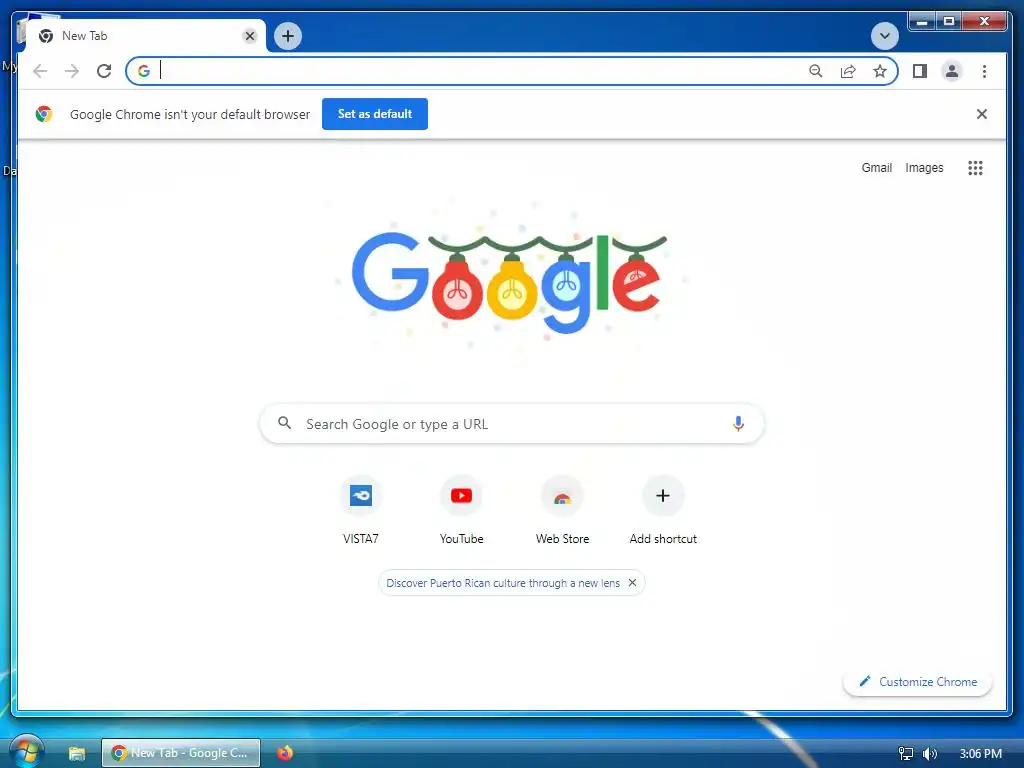Open Discover Puerto Rican culture promo
1024x768 pixels.
pos(503,583)
